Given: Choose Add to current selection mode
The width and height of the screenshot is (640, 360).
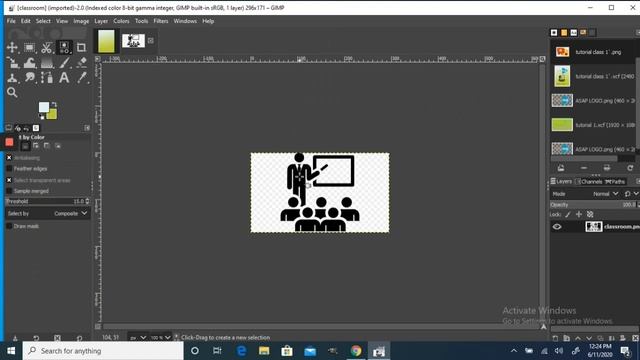Looking at the screenshot, I should [x=36, y=146].
